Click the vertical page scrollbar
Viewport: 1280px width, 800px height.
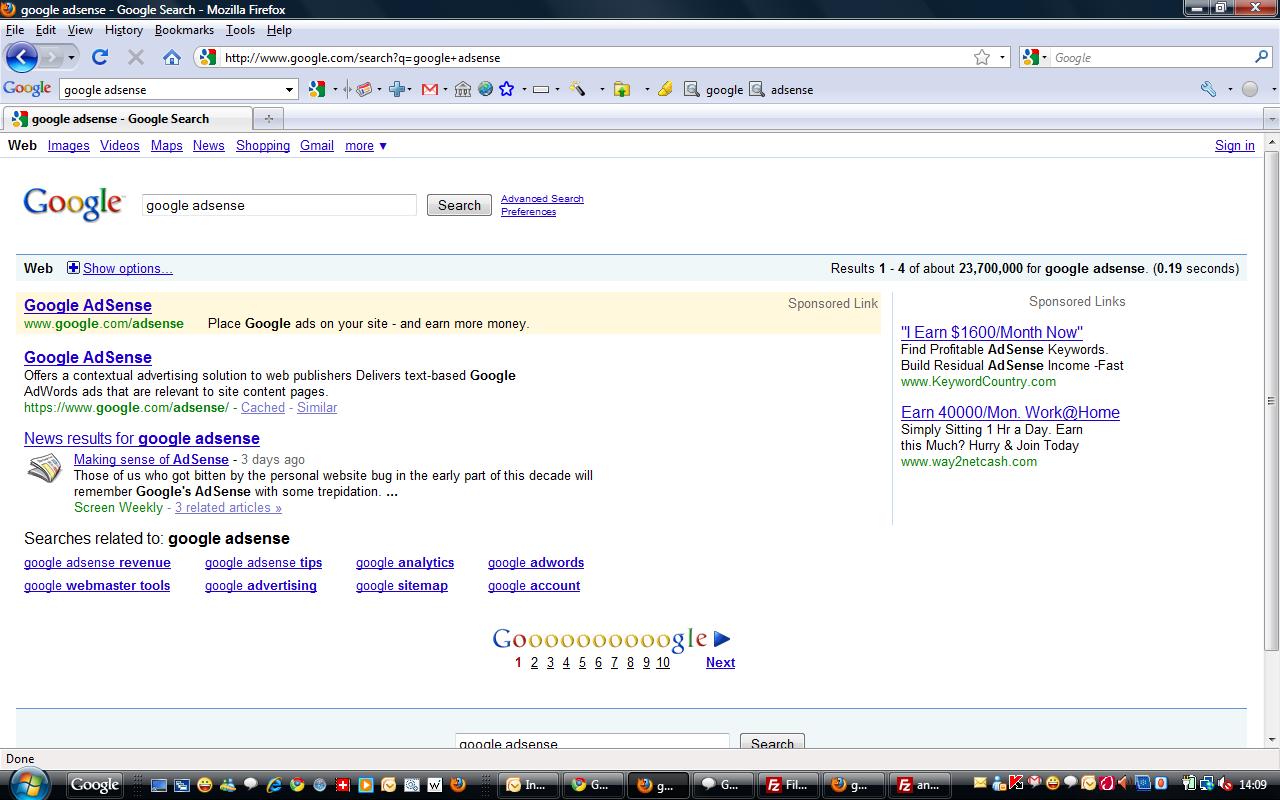click(x=1272, y=400)
